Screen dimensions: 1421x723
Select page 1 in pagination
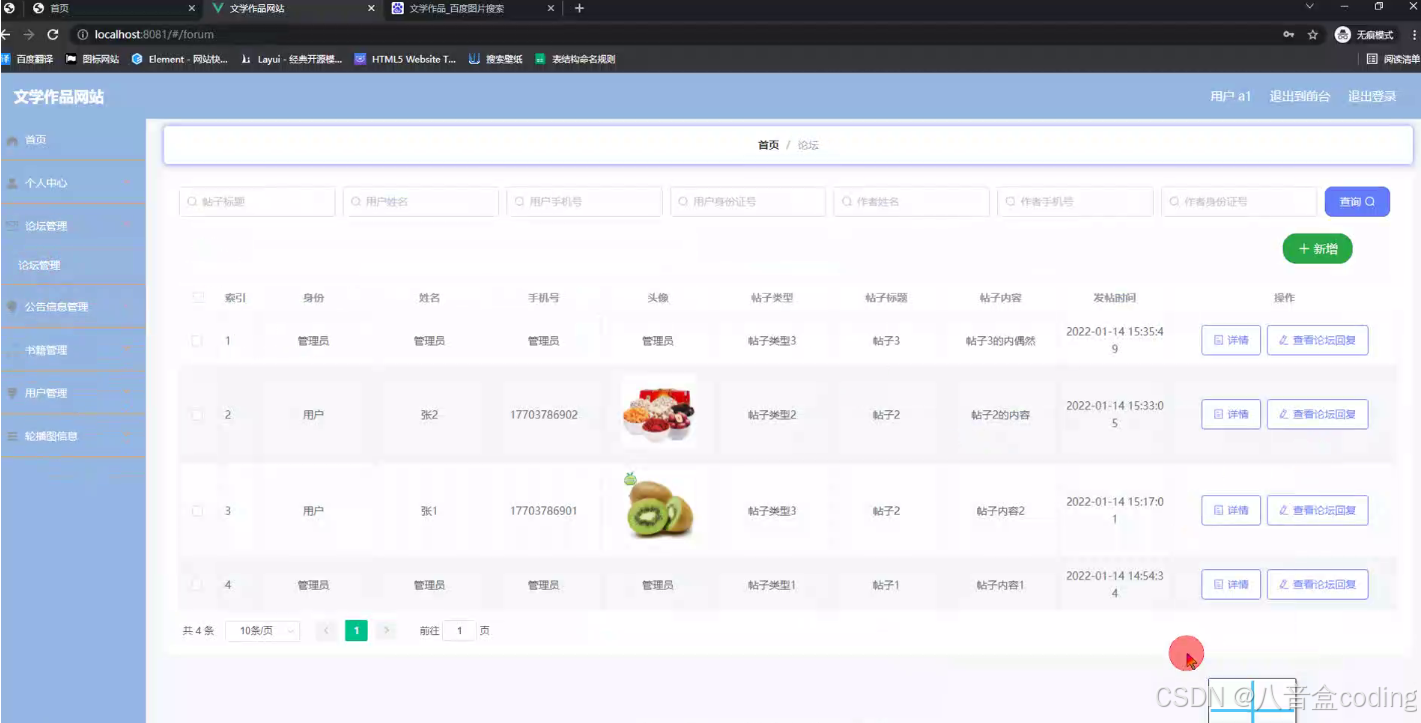356,631
